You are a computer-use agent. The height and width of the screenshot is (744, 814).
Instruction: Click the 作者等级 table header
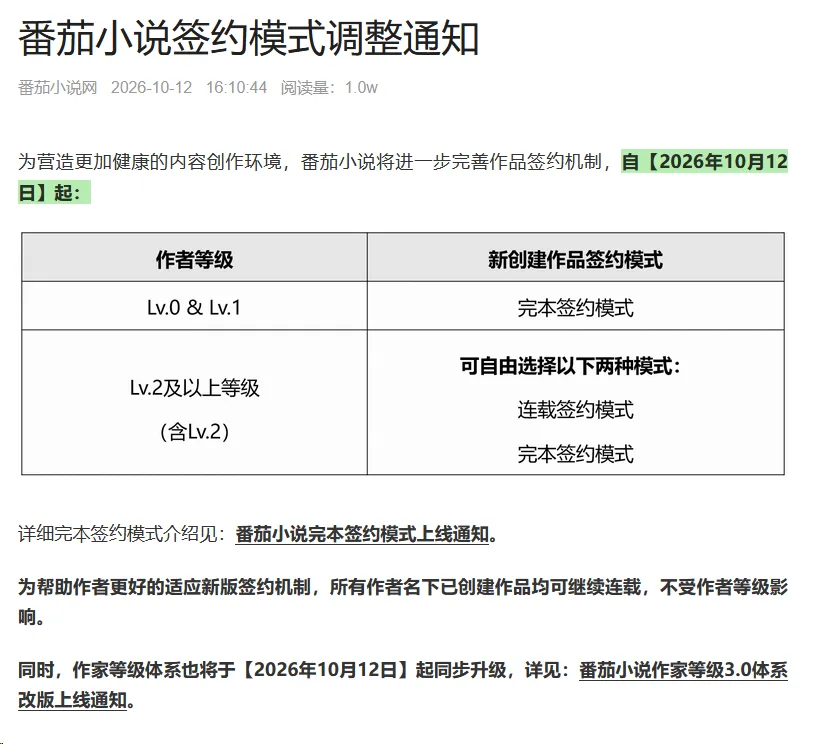point(195,260)
